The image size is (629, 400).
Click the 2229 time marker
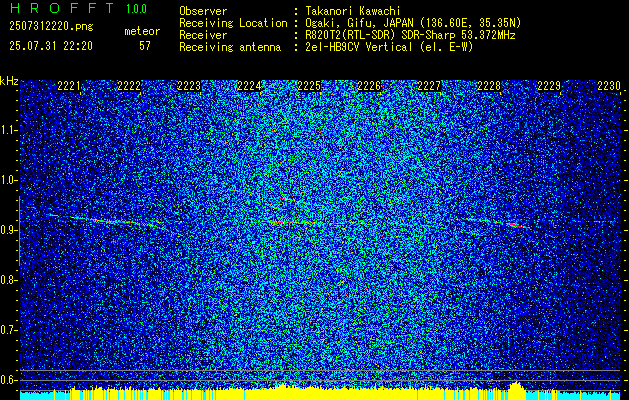[549, 86]
